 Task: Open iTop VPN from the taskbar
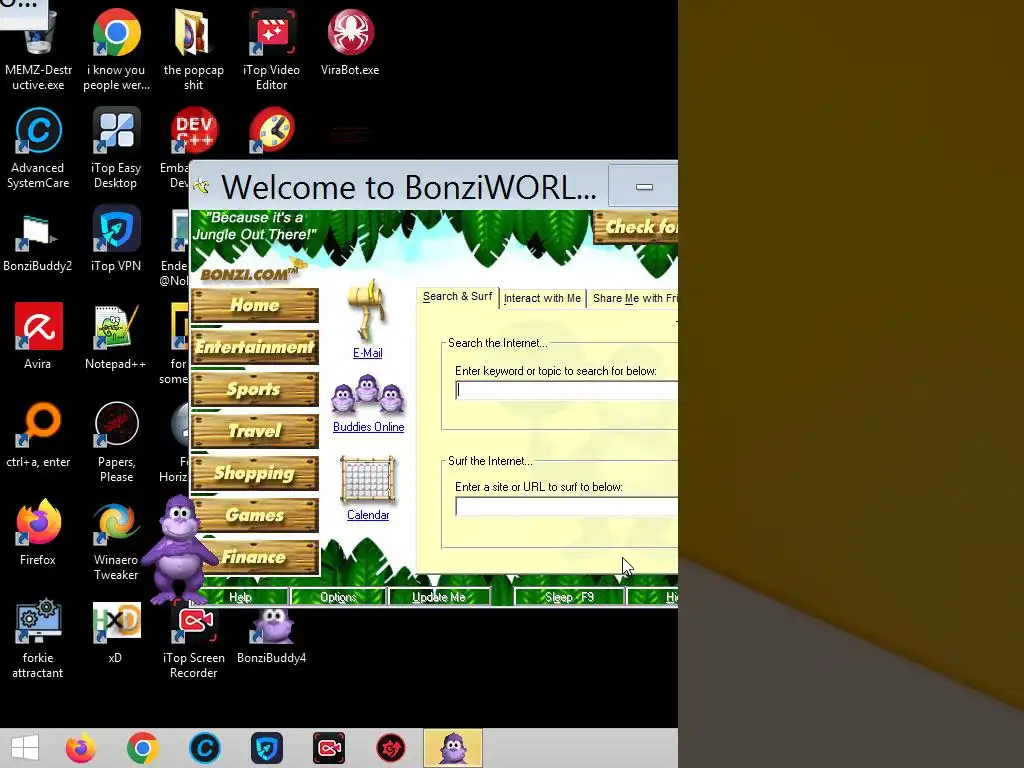click(x=266, y=748)
